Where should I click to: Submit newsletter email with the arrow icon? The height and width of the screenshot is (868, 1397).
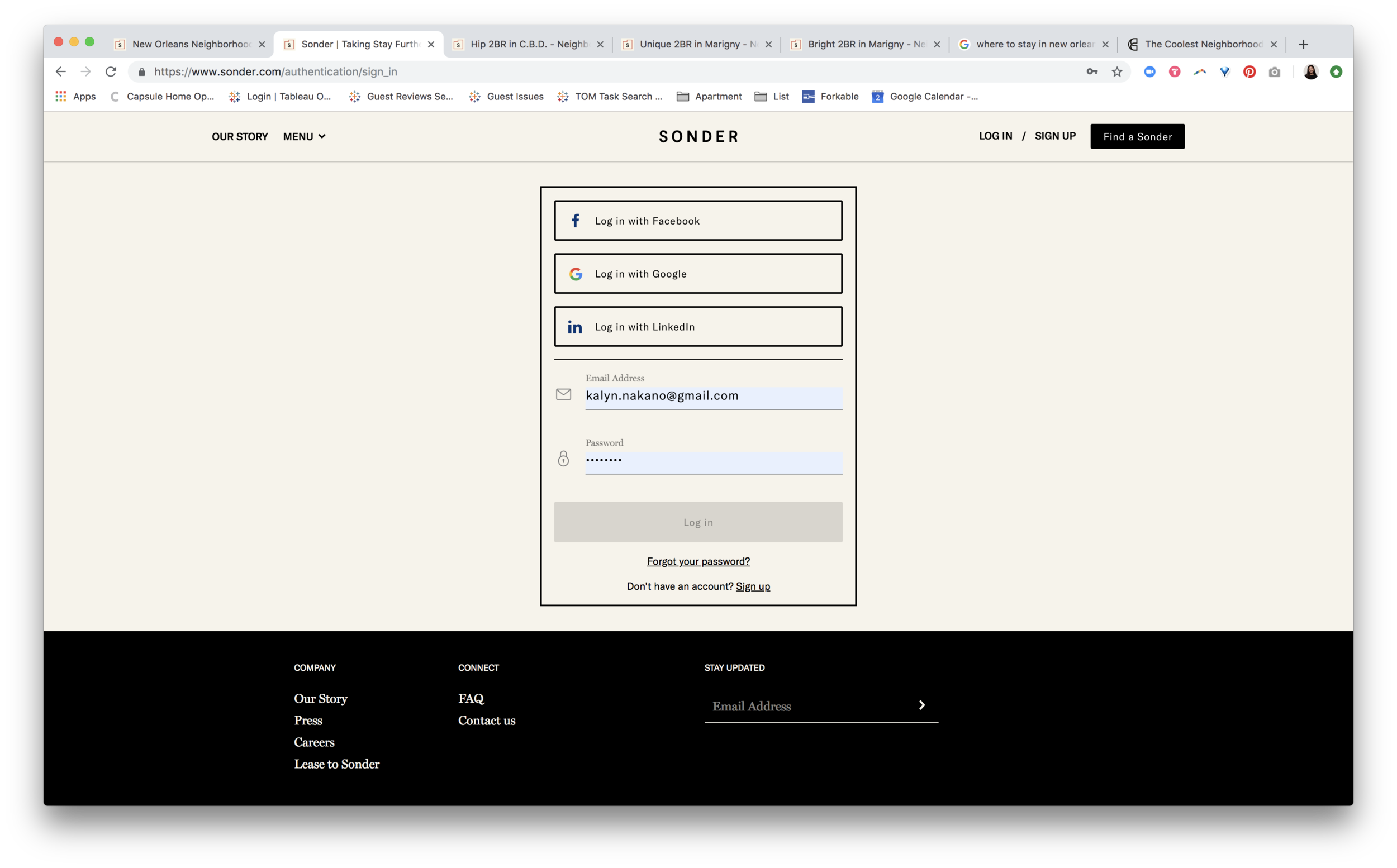coord(922,705)
